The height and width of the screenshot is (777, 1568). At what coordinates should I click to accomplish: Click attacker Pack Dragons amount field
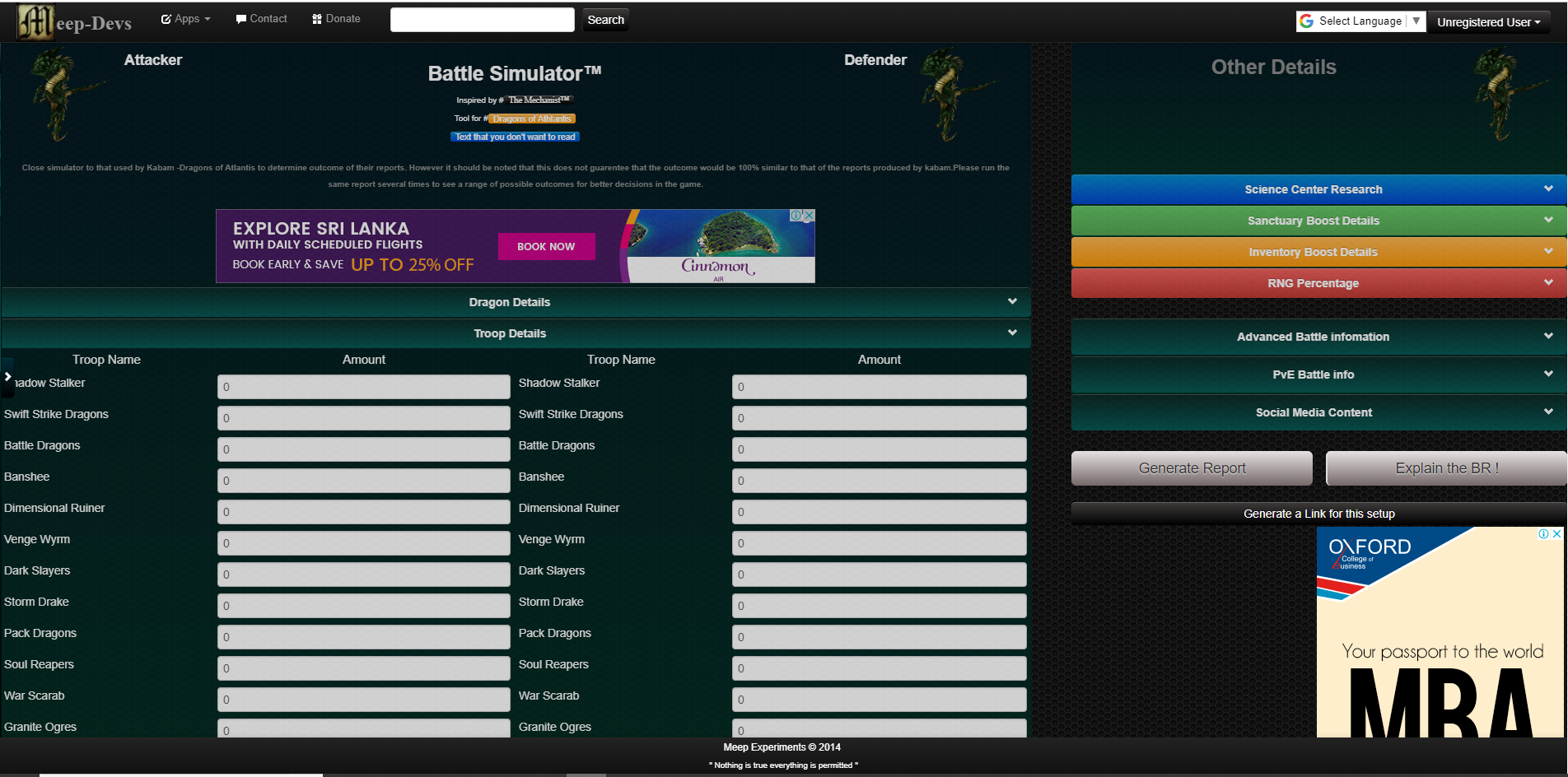[363, 637]
